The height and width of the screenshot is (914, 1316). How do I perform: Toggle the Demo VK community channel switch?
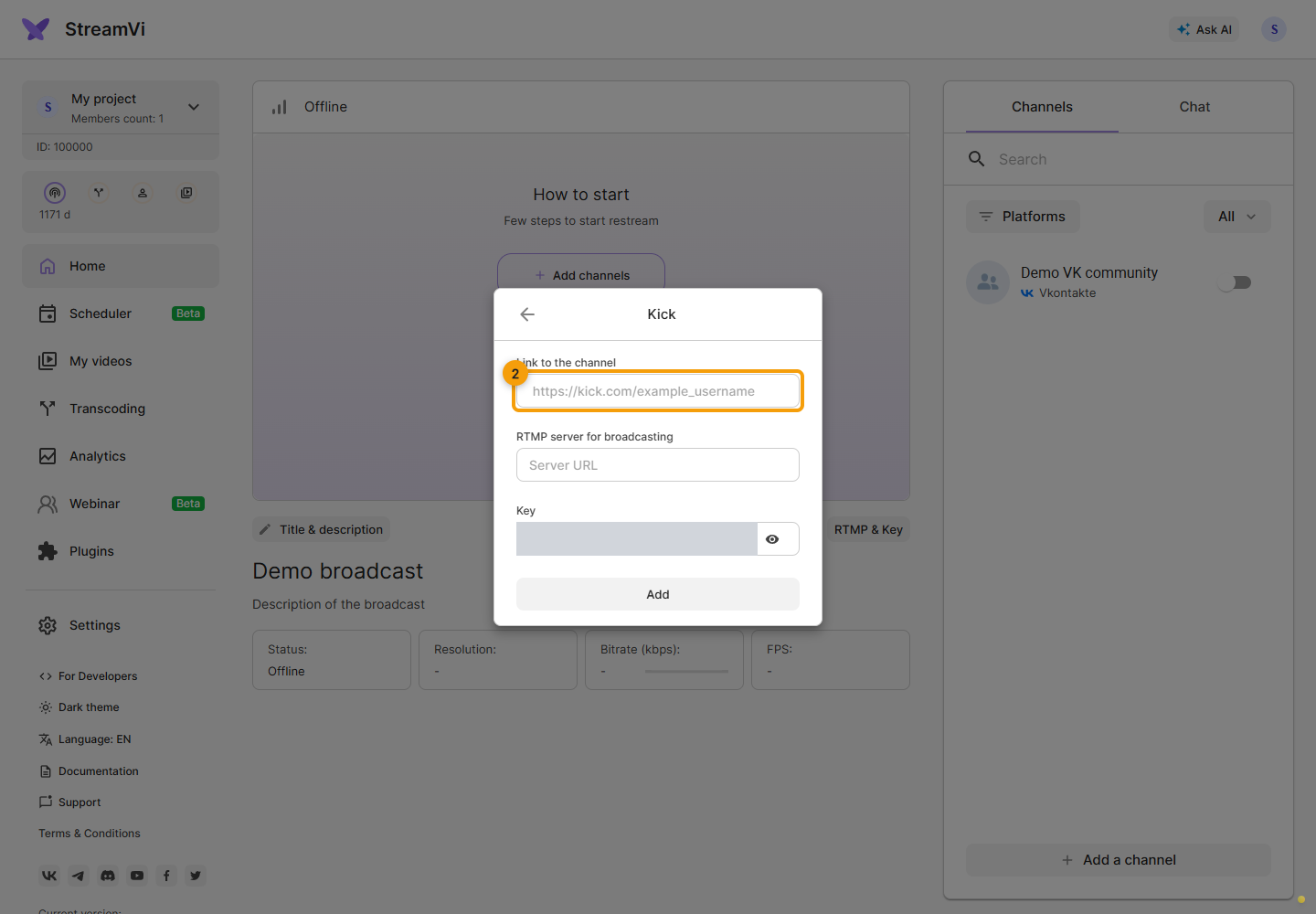coord(1236,282)
